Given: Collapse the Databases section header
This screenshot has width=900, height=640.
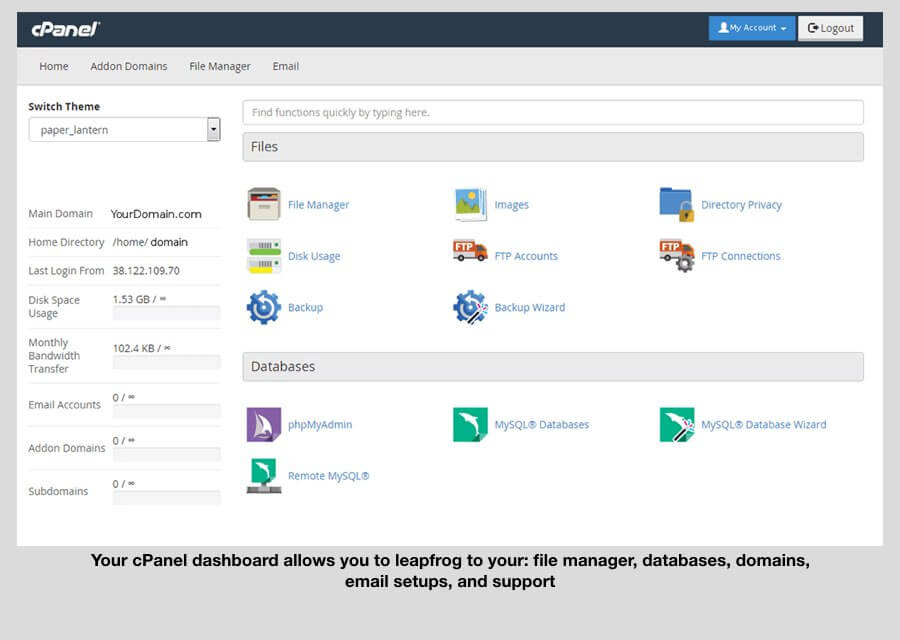Looking at the screenshot, I should [x=553, y=367].
